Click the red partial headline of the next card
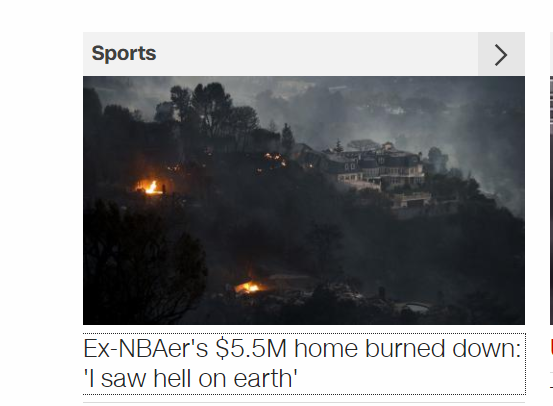Image resolution: width=553 pixels, height=406 pixels. [x=551, y=348]
